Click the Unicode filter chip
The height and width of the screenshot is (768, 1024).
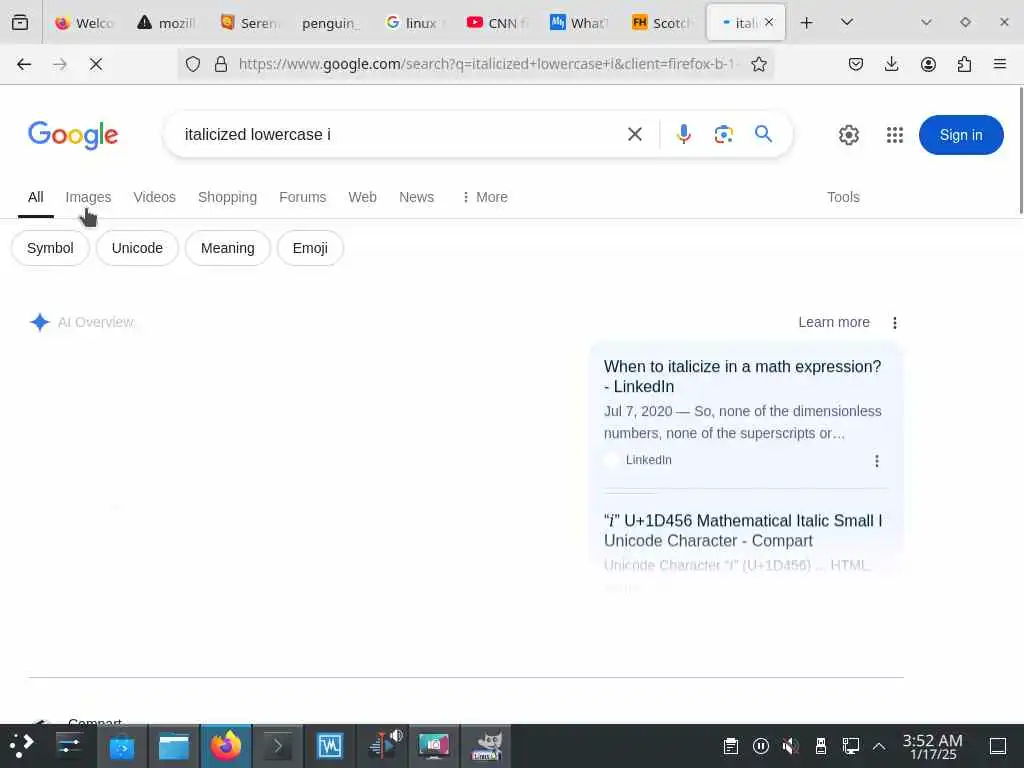137,248
